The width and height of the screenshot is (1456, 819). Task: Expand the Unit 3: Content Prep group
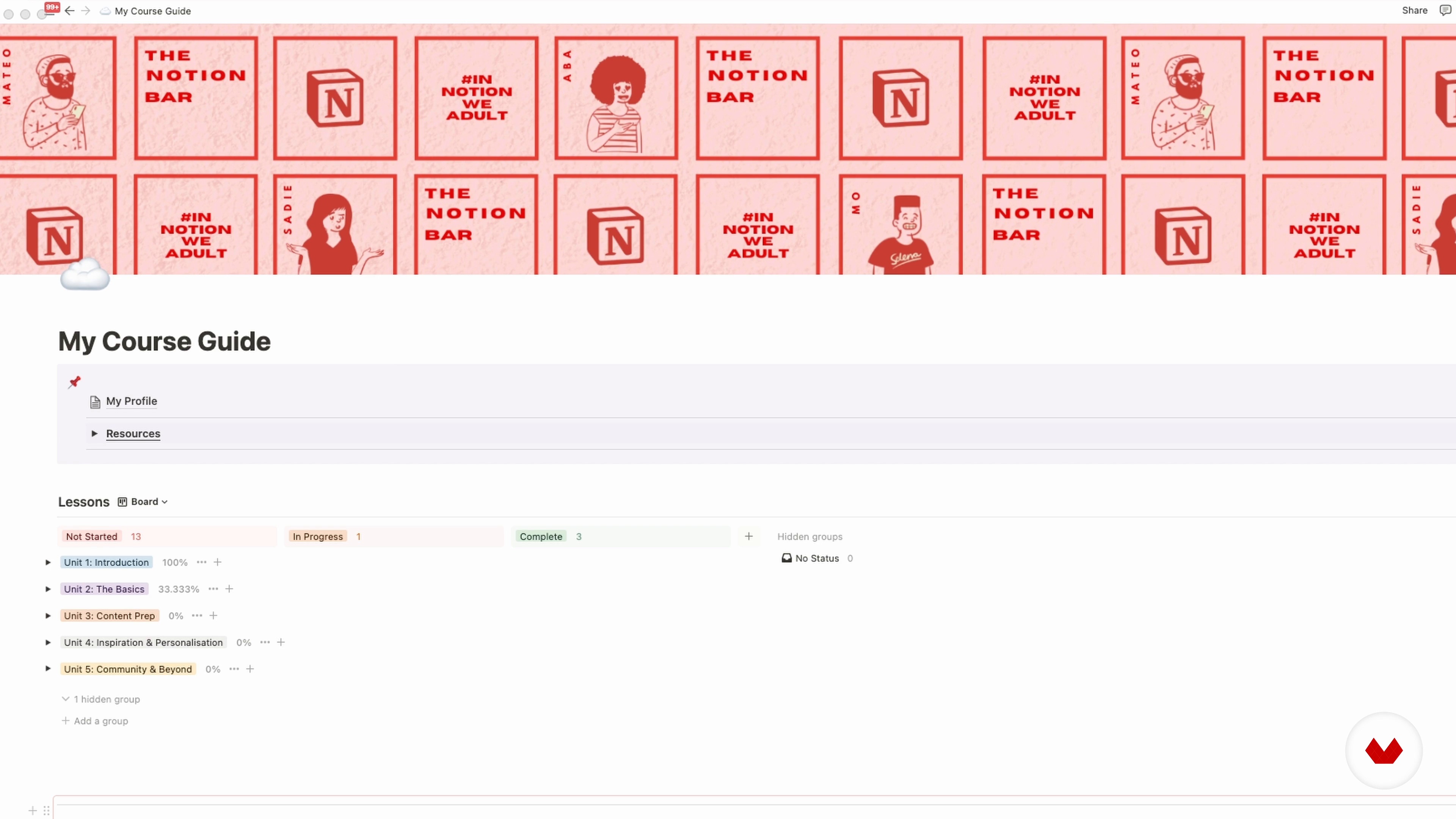point(48,615)
